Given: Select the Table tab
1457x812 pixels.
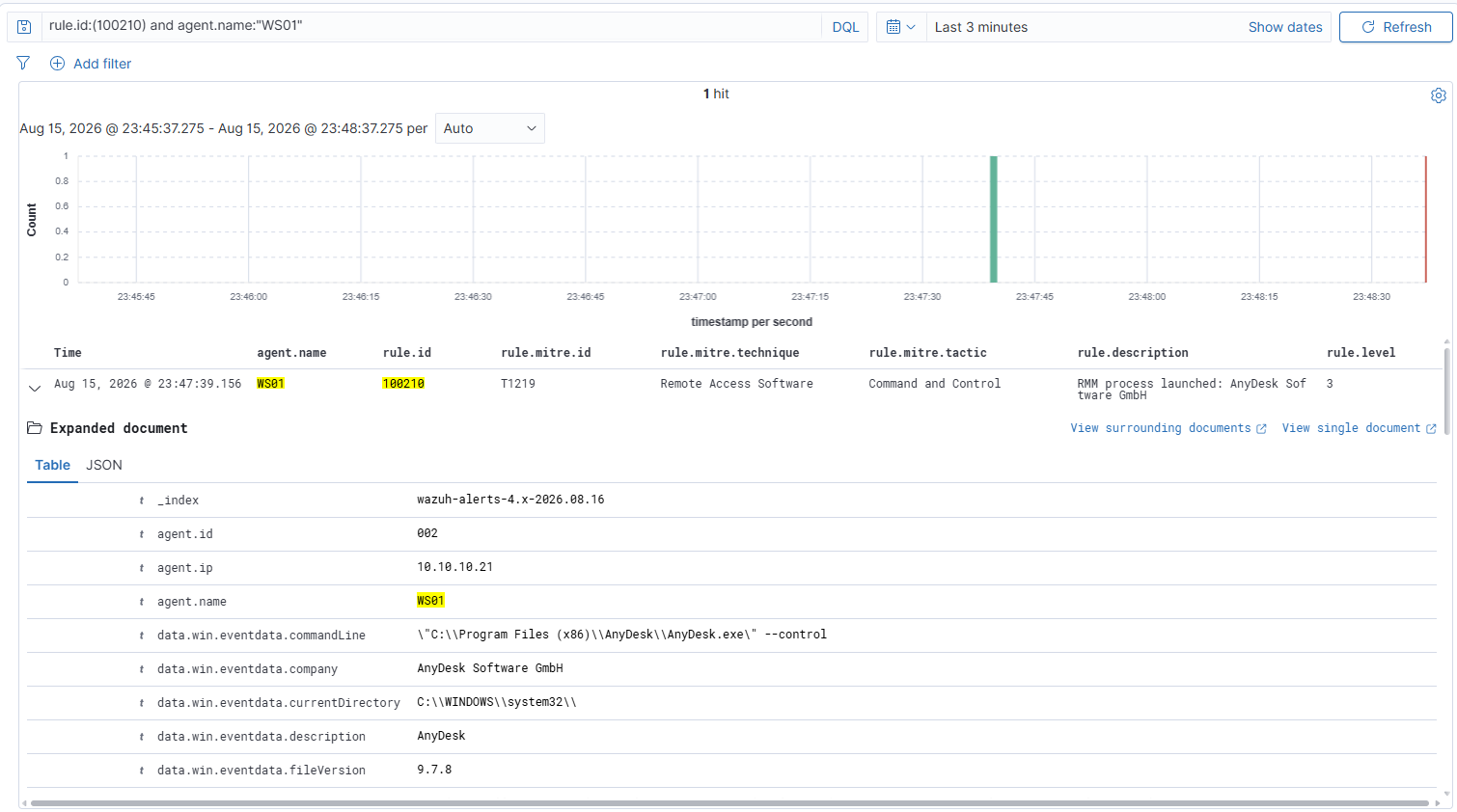Looking at the screenshot, I should tap(52, 465).
